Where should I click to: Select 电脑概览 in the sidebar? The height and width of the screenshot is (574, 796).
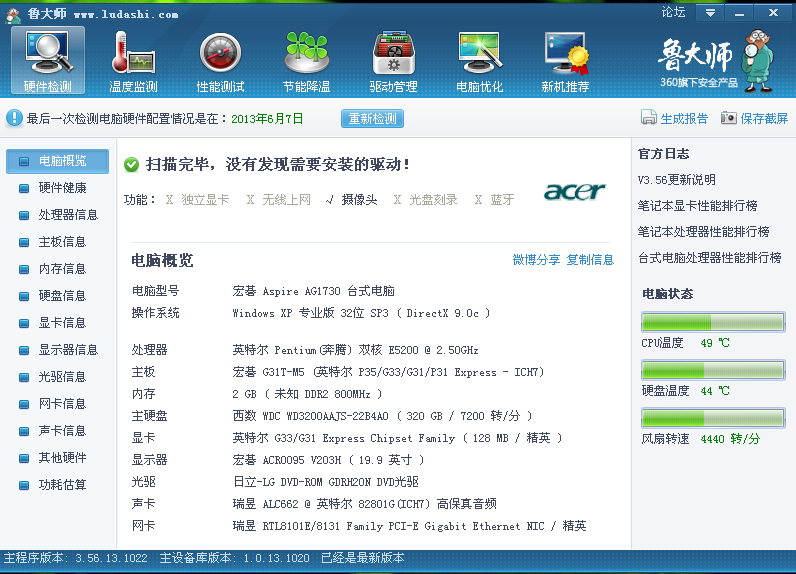click(57, 161)
